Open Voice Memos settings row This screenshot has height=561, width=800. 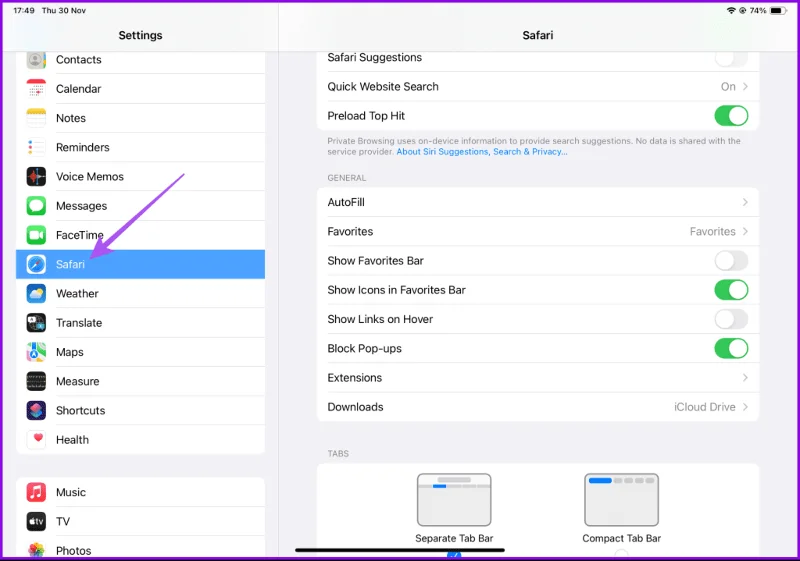(x=140, y=176)
